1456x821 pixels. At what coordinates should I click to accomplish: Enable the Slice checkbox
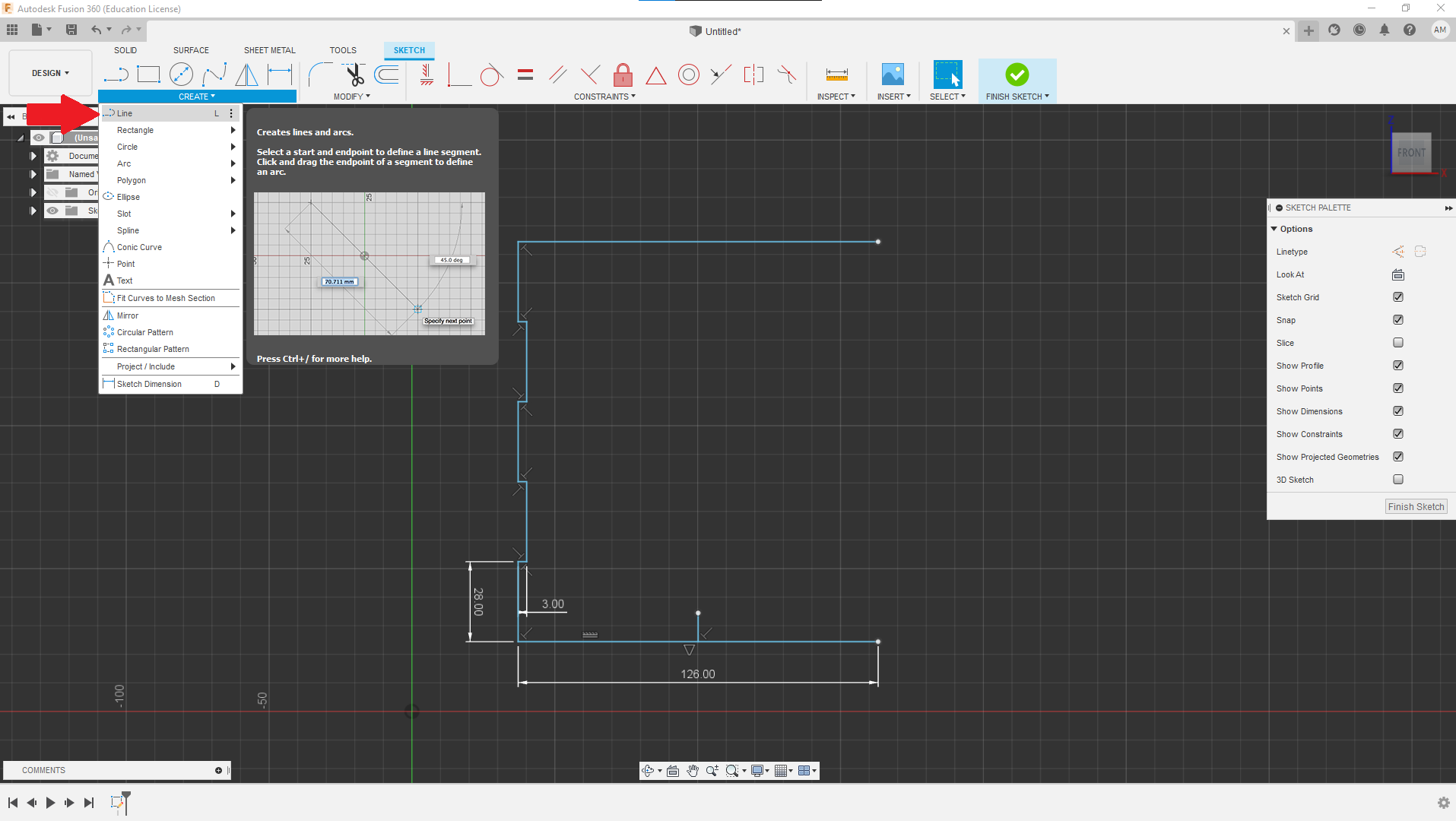1397,343
